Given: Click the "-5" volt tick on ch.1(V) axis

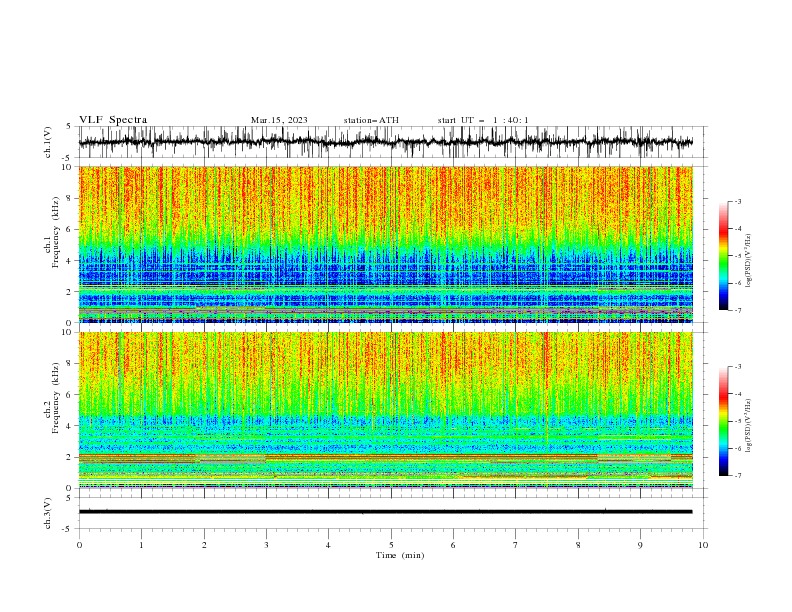Looking at the screenshot, I should (68, 158).
